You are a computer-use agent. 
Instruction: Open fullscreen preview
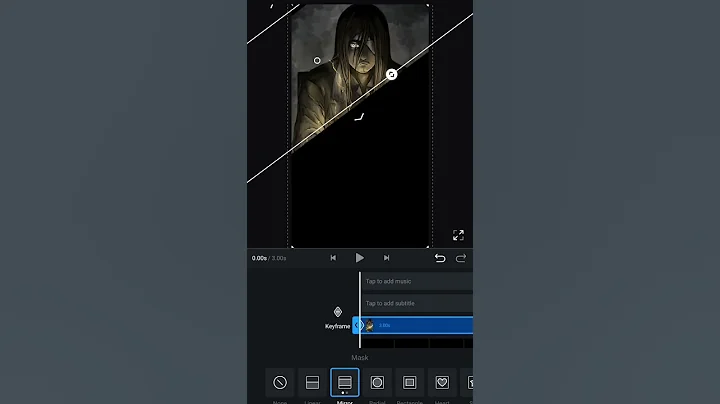[x=458, y=235]
